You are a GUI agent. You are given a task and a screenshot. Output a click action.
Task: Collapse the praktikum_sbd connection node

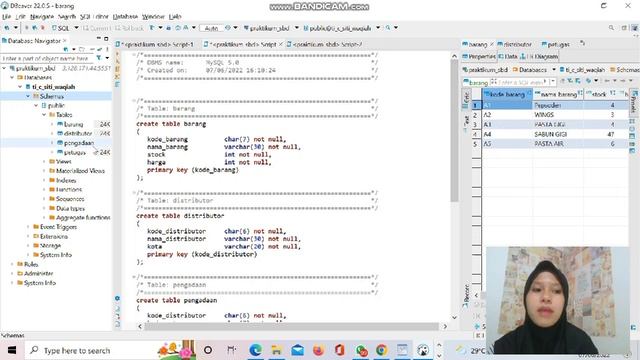coord(4,68)
